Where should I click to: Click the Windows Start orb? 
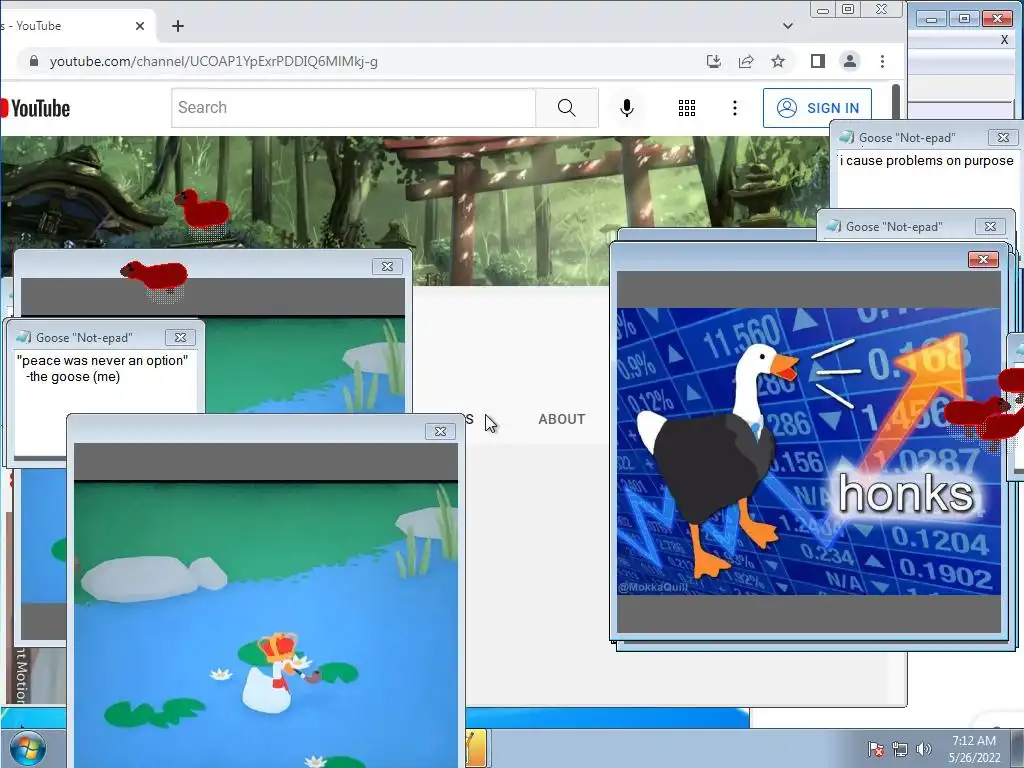click(x=27, y=749)
